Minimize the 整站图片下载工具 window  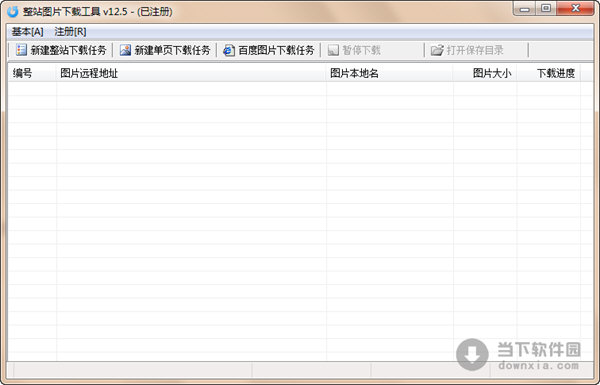[524, 8]
